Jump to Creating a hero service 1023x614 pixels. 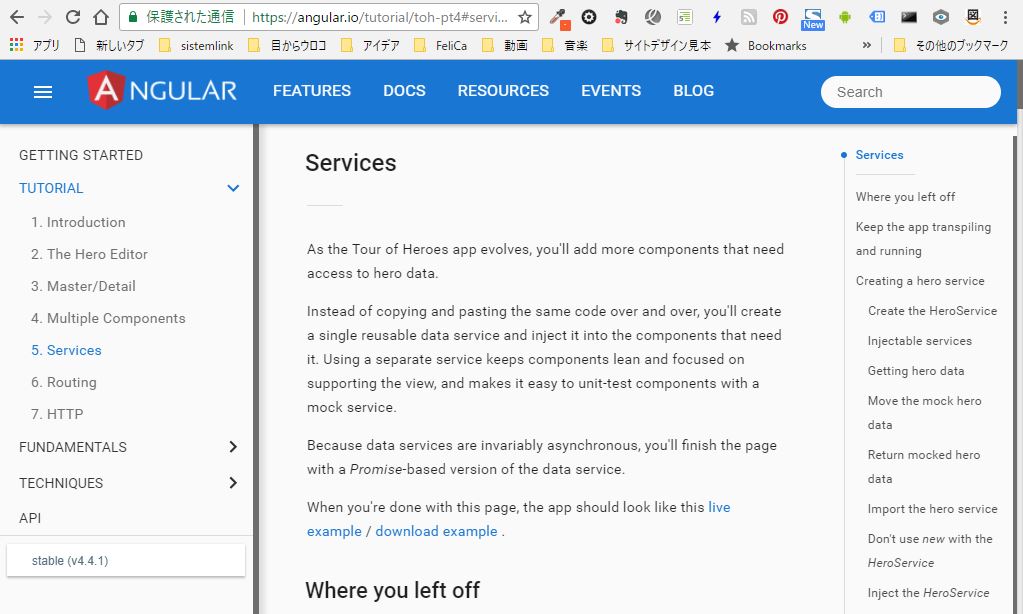[x=920, y=281]
